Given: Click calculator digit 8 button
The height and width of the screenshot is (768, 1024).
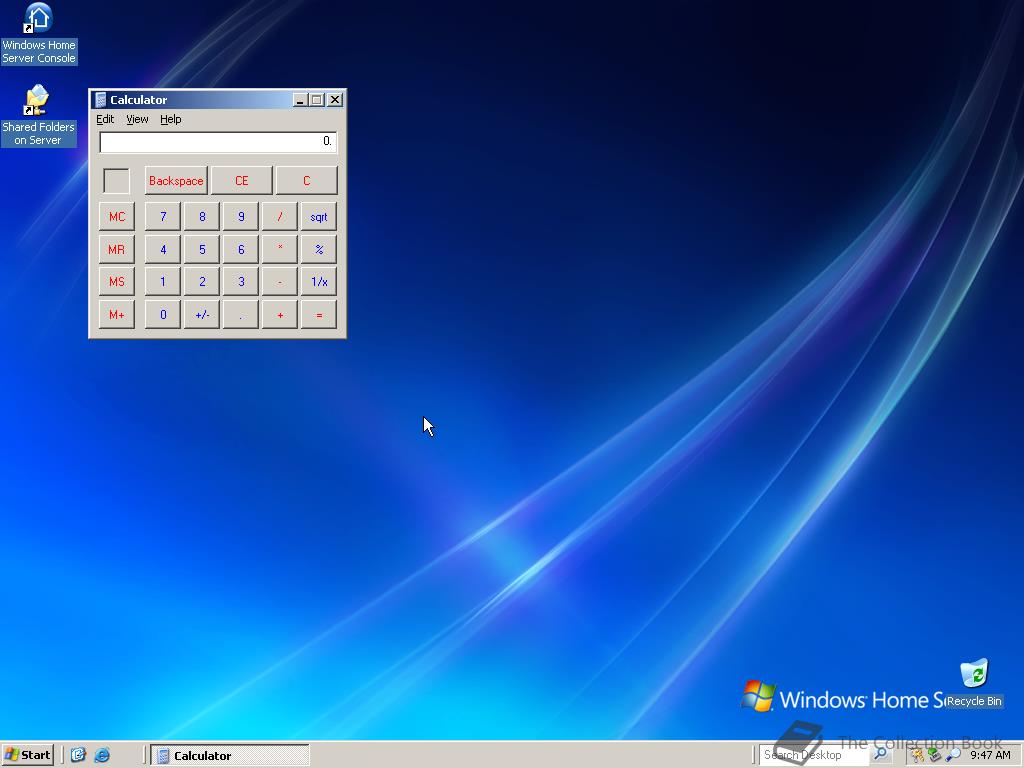Looking at the screenshot, I should 202,217.
